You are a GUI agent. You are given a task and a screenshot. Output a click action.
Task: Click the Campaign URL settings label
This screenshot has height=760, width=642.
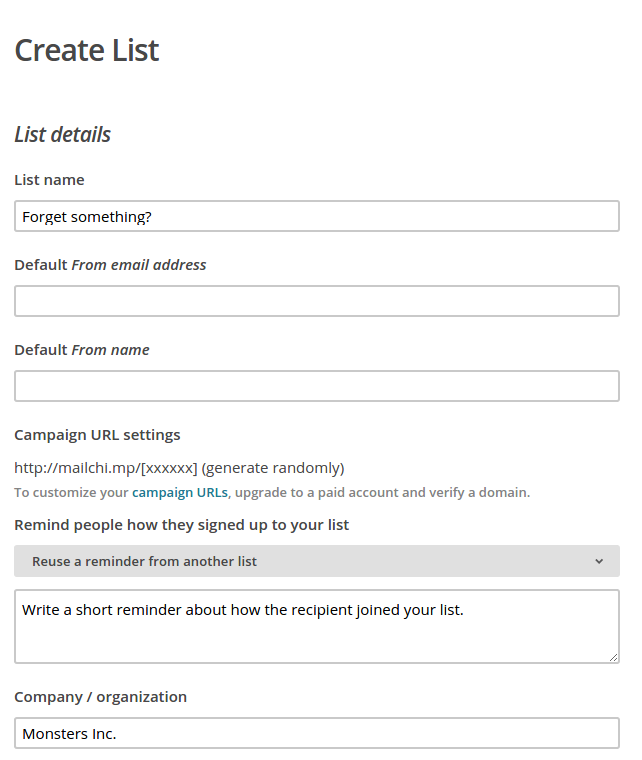coord(97,435)
